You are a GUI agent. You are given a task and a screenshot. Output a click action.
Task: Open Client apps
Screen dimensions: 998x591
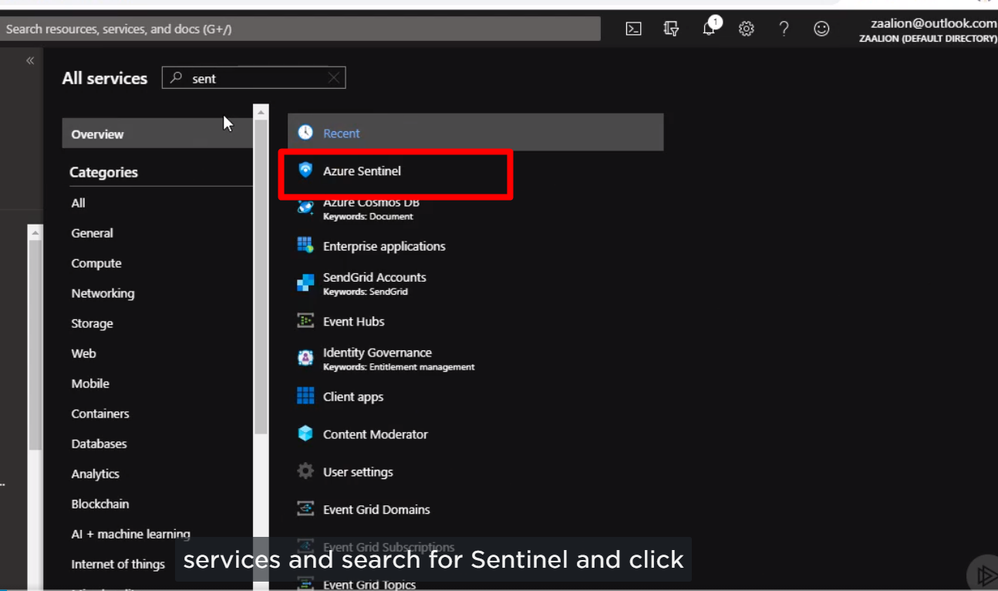(x=353, y=397)
